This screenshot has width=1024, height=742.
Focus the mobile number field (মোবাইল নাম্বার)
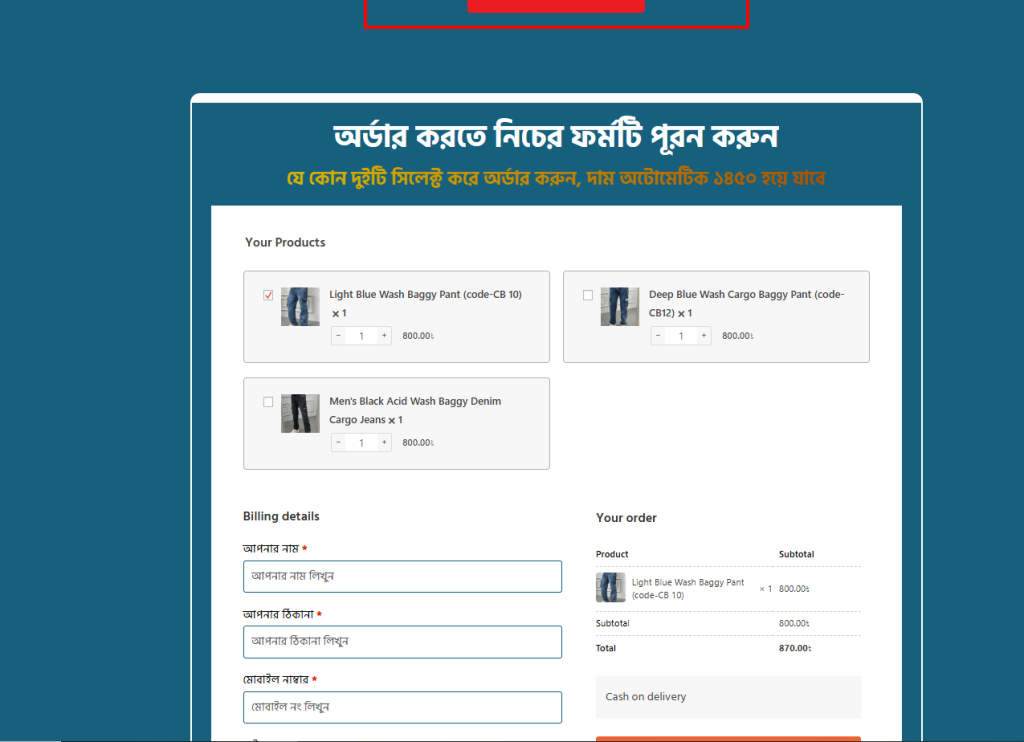pos(402,707)
